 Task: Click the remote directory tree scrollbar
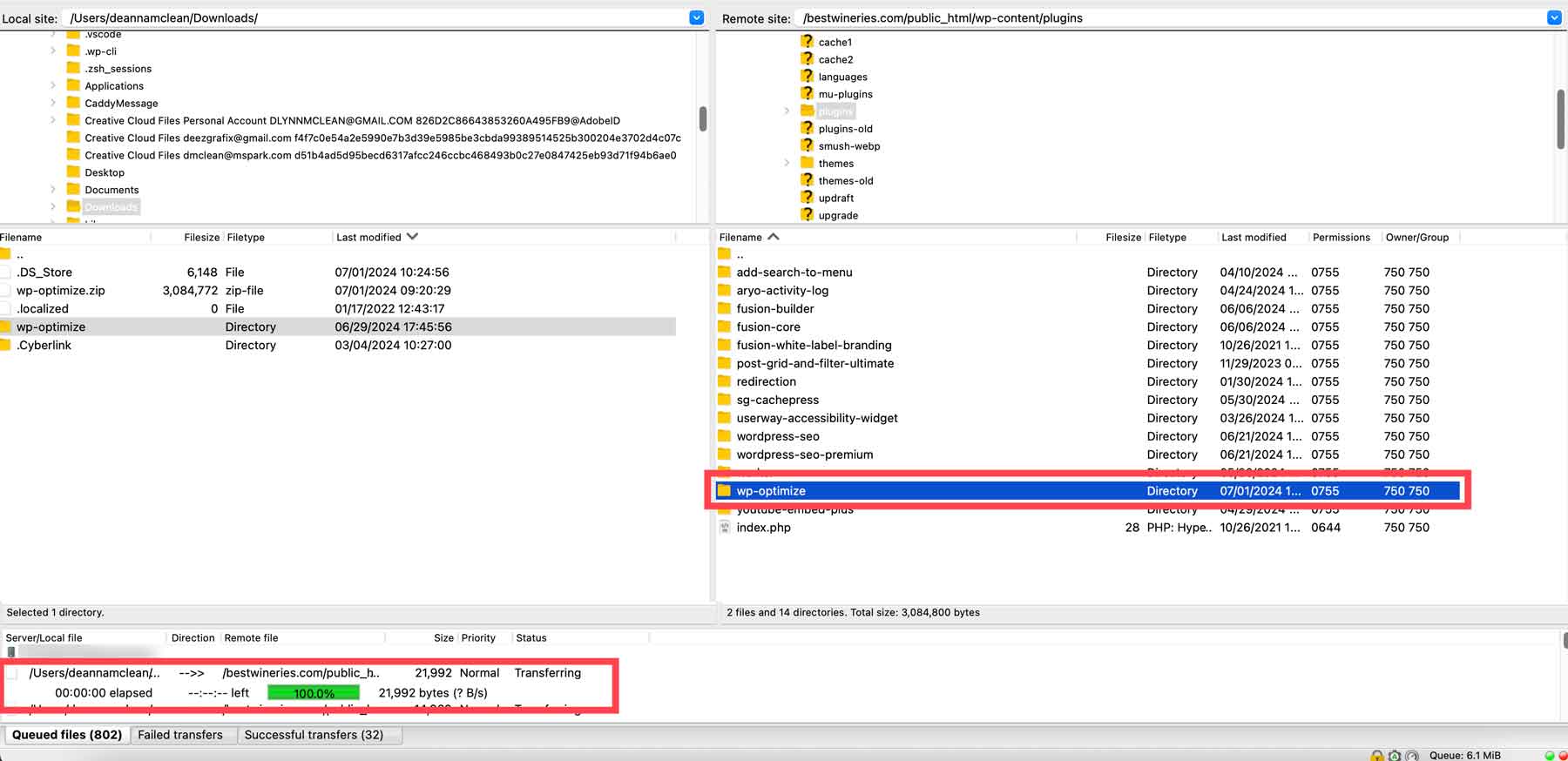click(x=1561, y=119)
